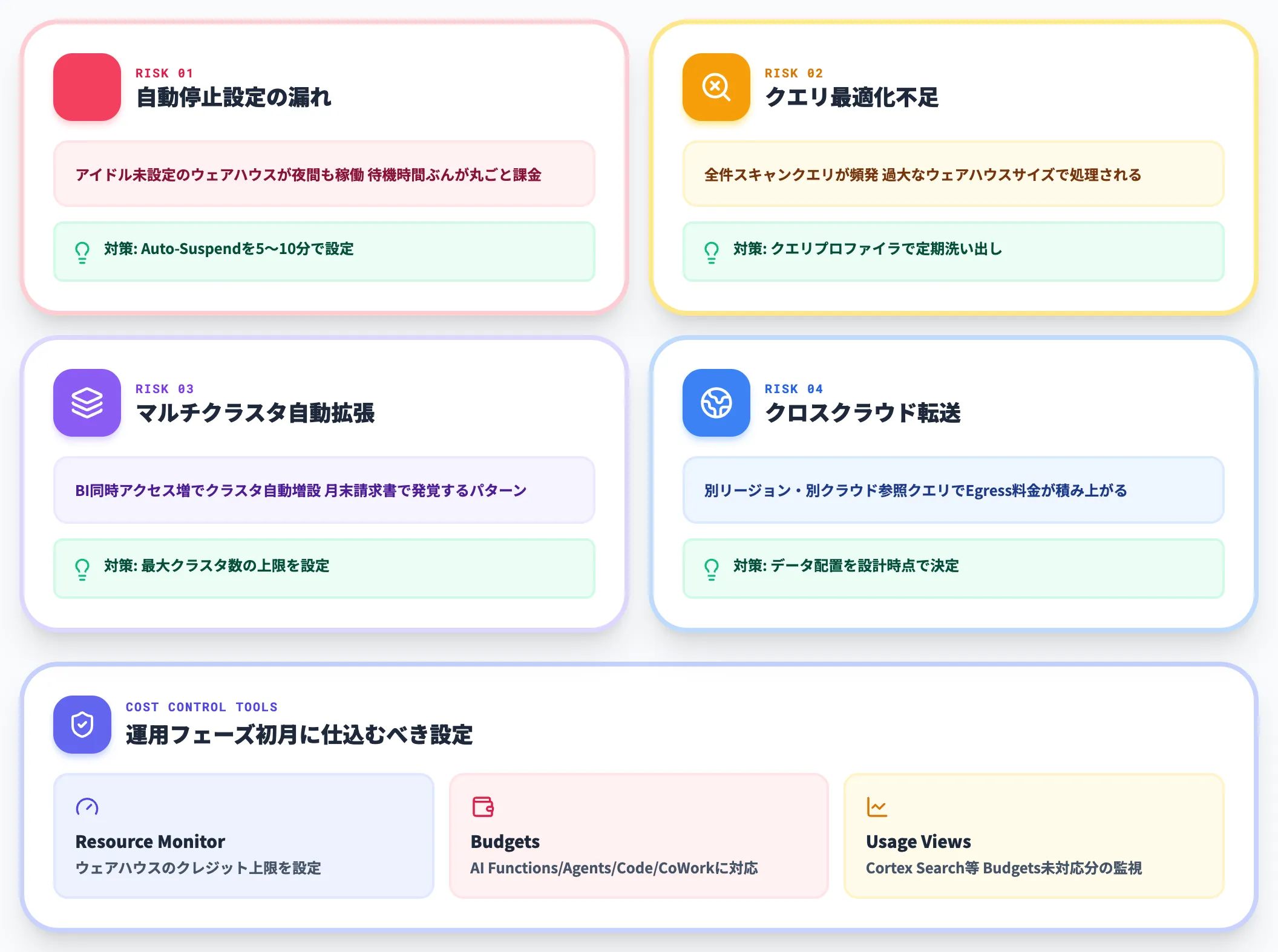Click the gauge icon above Resource Monitor
Screen dimensions: 1278x952
pyautogui.click(x=87, y=807)
